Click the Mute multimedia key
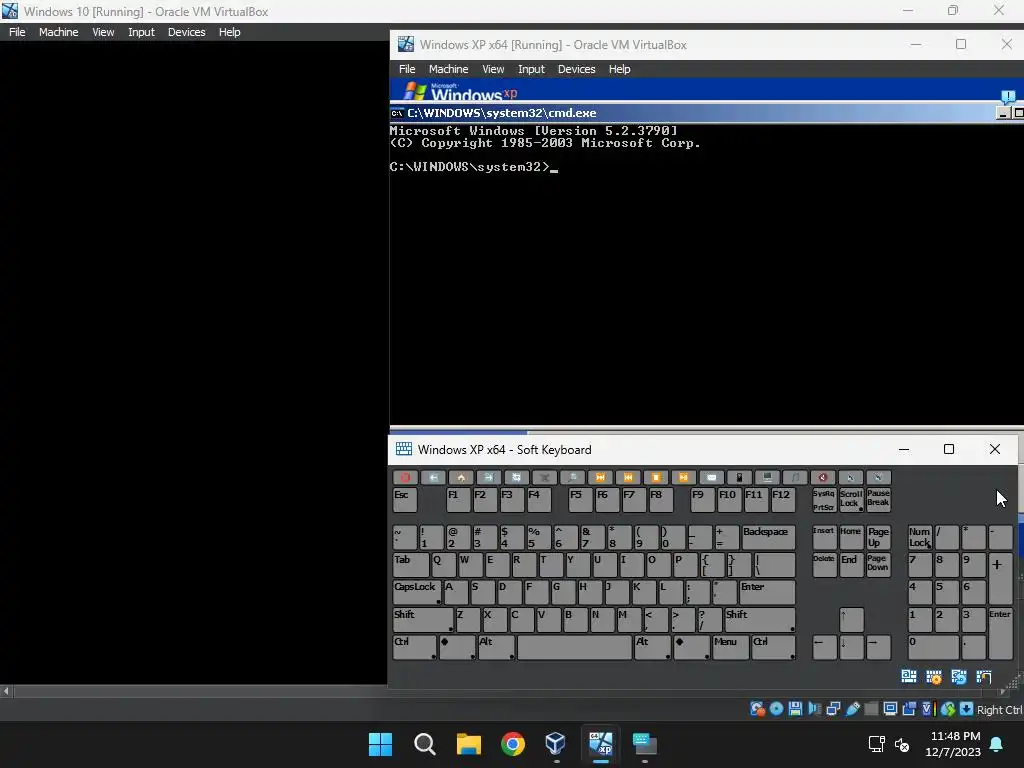 (x=823, y=477)
